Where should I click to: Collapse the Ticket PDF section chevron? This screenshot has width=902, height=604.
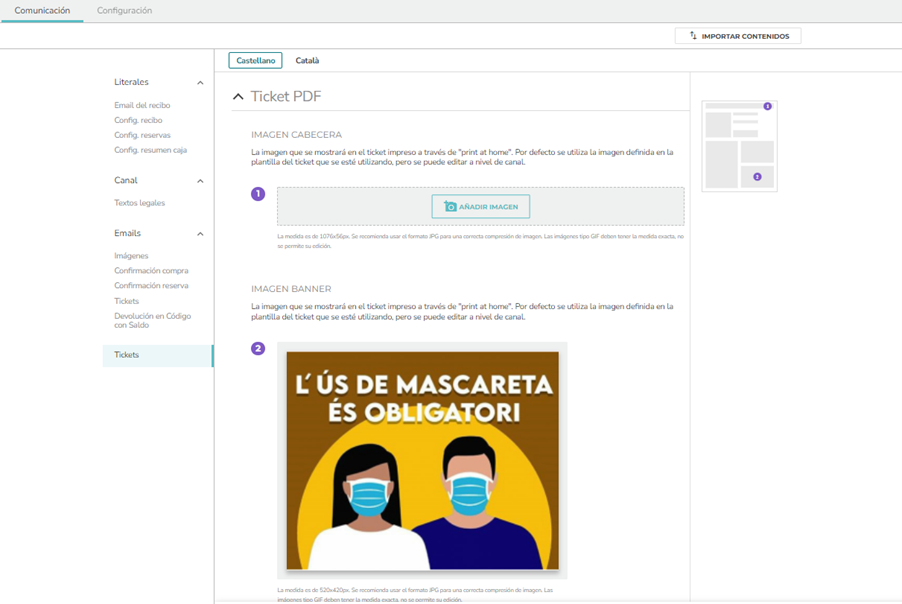click(238, 97)
